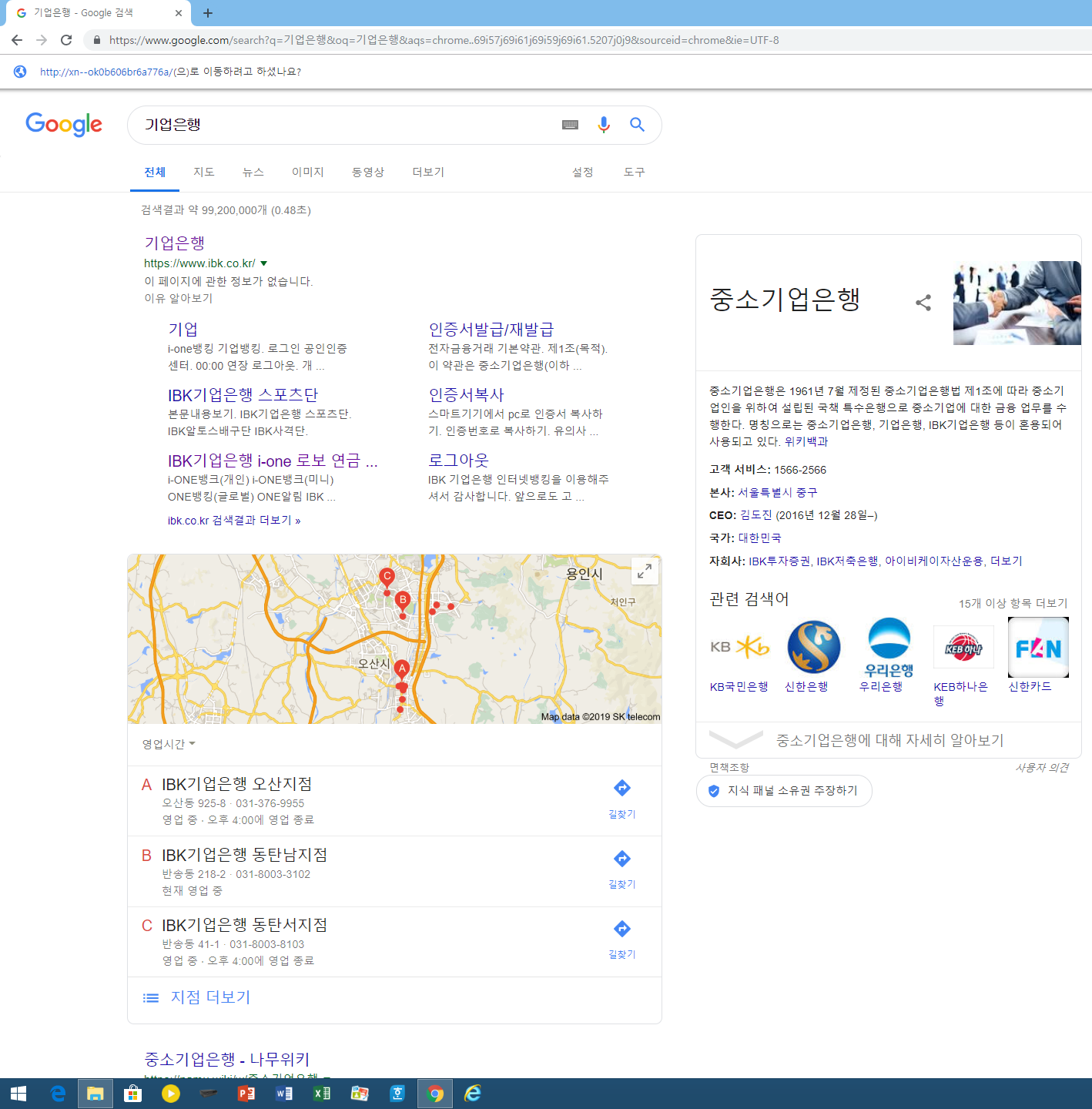1092x1109 pixels.
Task: Open 영업시간 hours dropdown
Action: [x=169, y=744]
